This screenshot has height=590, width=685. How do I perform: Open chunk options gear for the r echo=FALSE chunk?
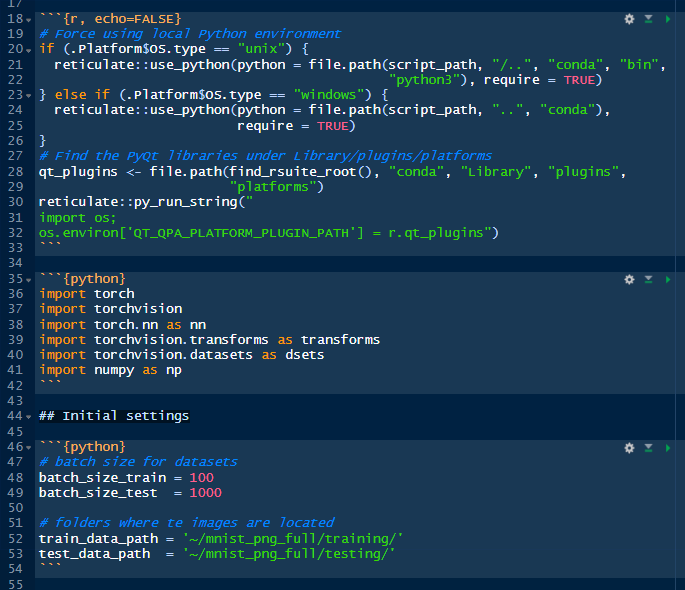(x=629, y=19)
